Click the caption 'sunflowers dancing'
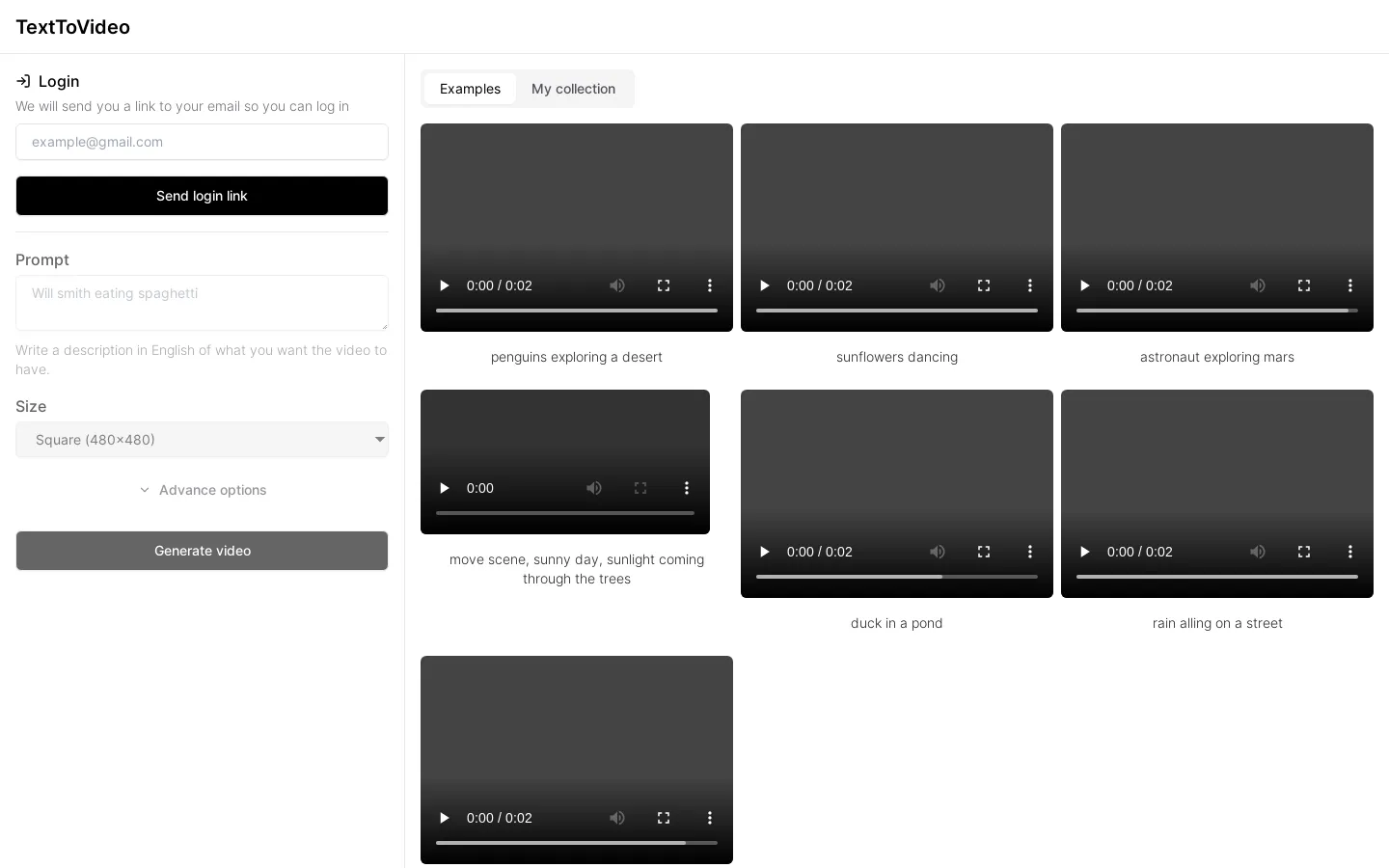Image resolution: width=1389 pixels, height=868 pixels. [x=897, y=357]
